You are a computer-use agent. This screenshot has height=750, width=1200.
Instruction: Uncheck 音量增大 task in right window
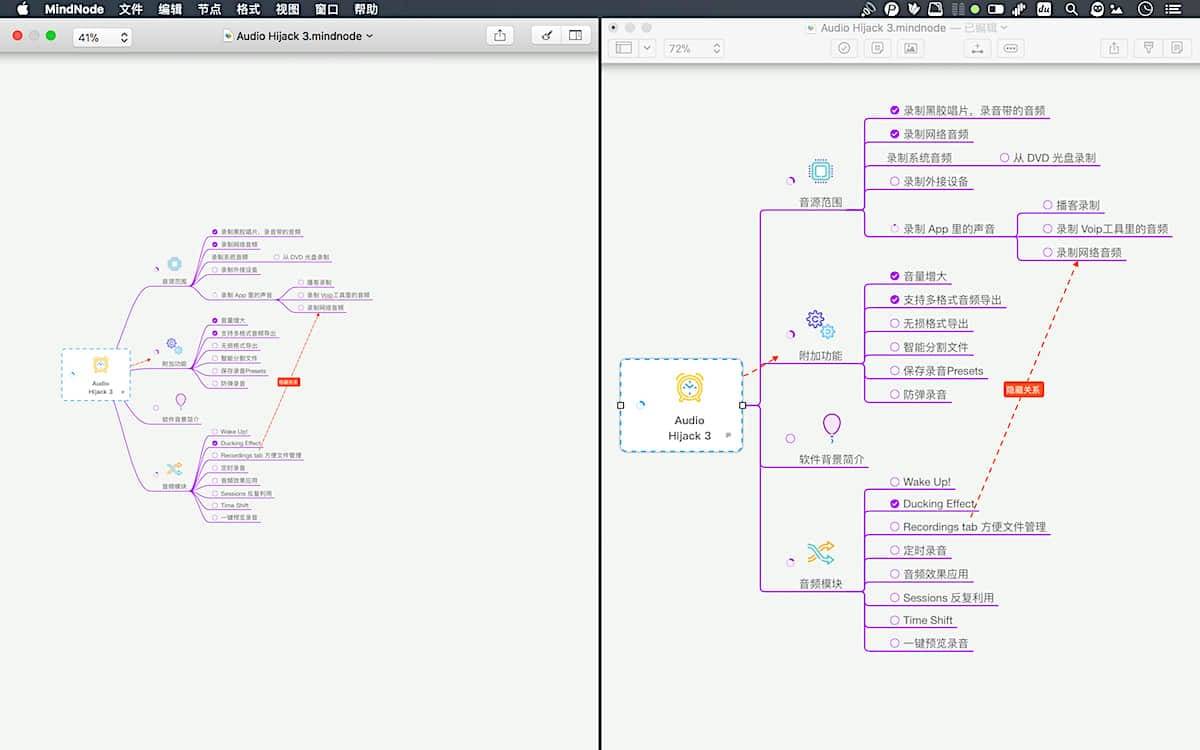[895, 276]
